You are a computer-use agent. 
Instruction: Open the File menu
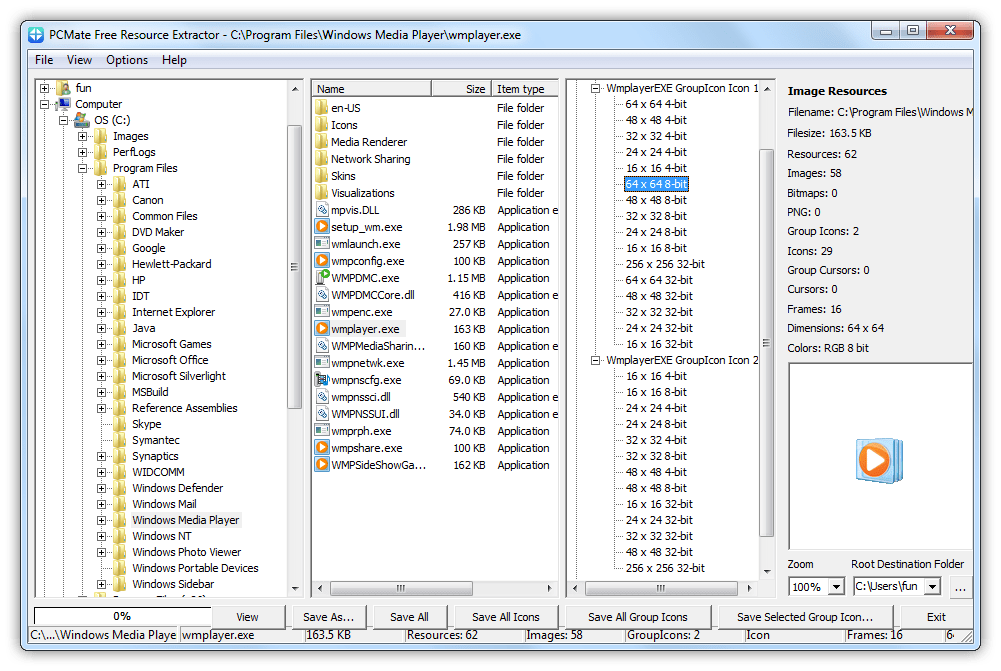[44, 60]
